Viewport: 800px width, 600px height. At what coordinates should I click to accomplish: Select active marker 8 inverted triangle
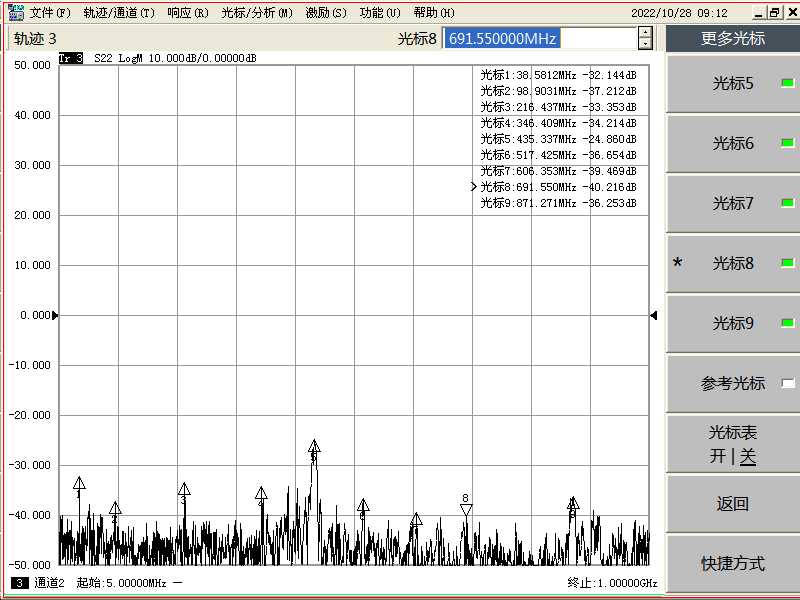tap(466, 510)
